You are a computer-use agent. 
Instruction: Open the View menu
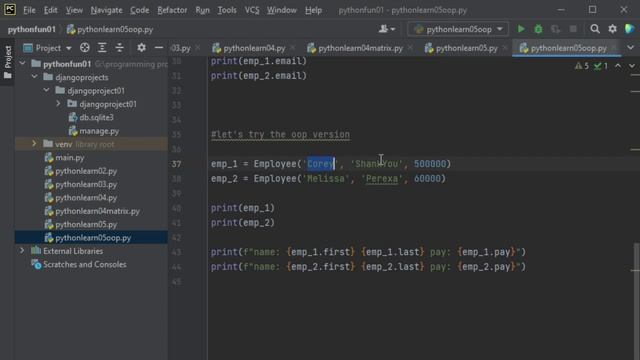tap(74, 10)
